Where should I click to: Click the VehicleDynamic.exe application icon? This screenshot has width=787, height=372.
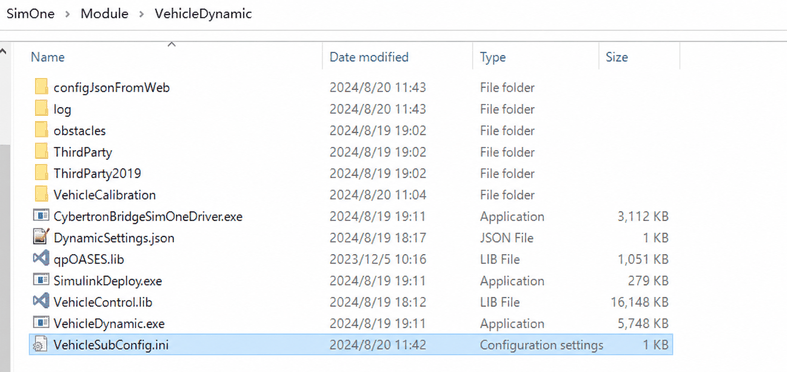coord(41,323)
